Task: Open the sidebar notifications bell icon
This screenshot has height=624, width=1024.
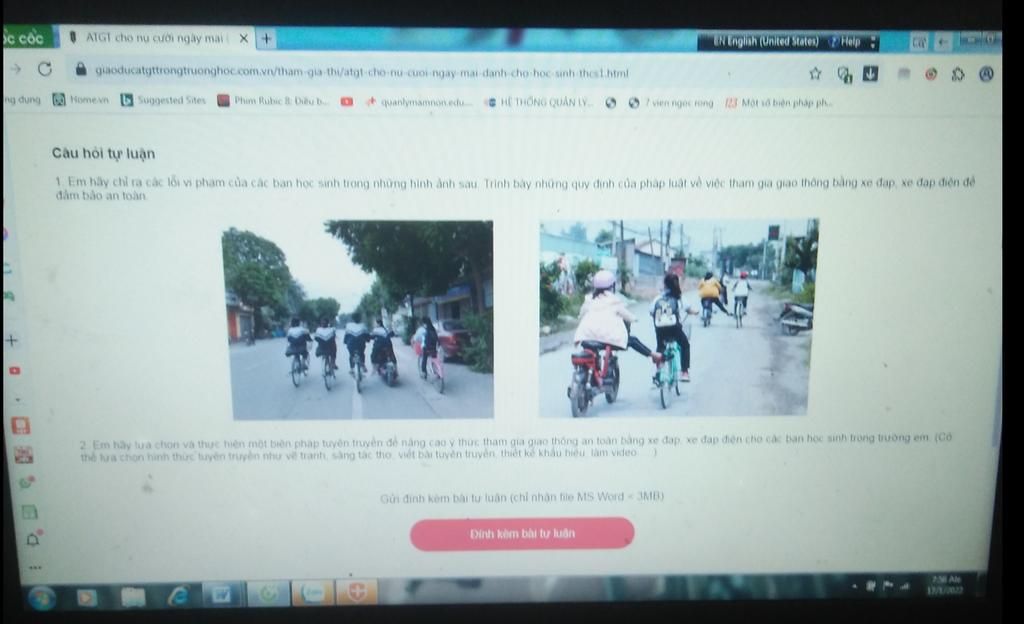Action: pyautogui.click(x=33, y=539)
